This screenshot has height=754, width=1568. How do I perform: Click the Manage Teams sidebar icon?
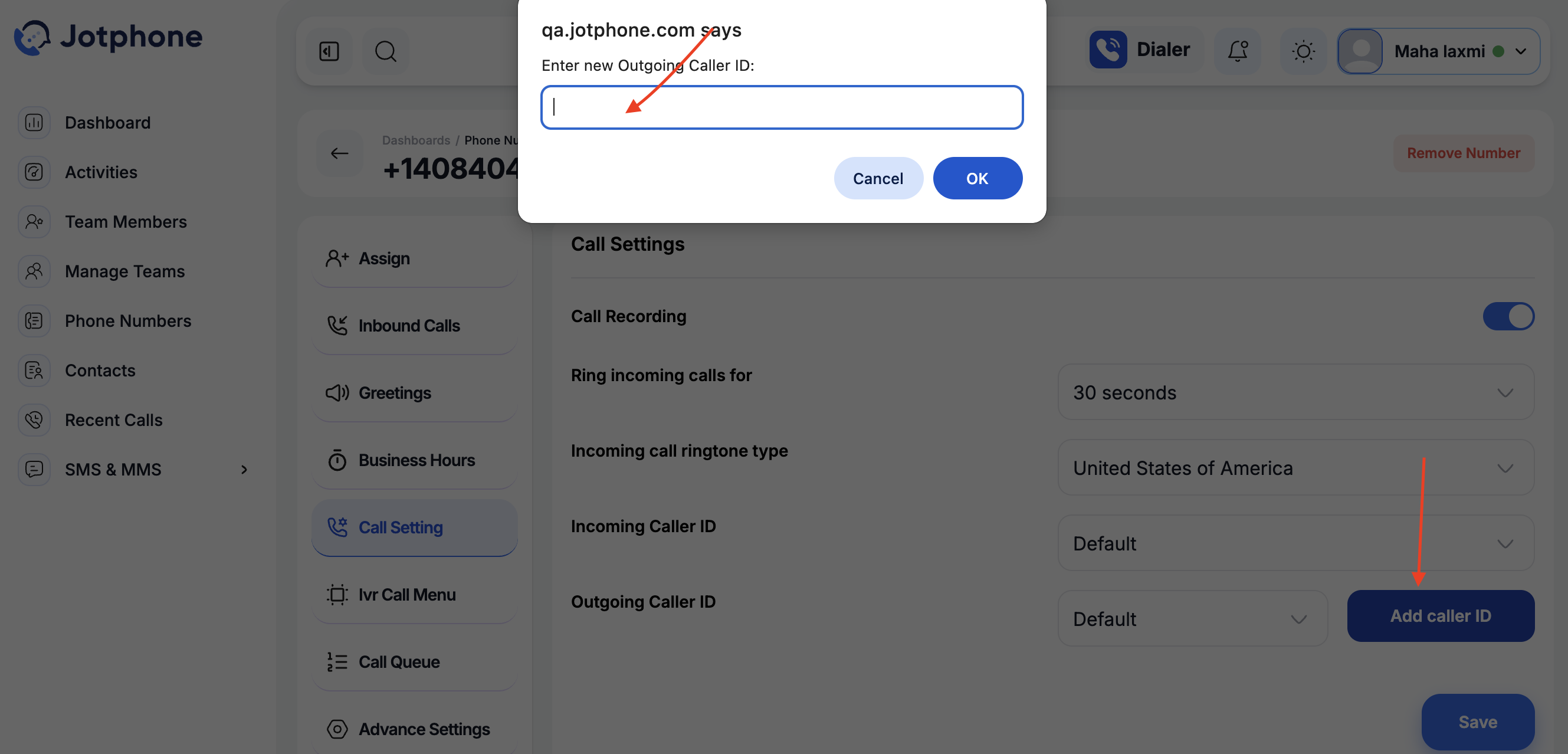34,271
